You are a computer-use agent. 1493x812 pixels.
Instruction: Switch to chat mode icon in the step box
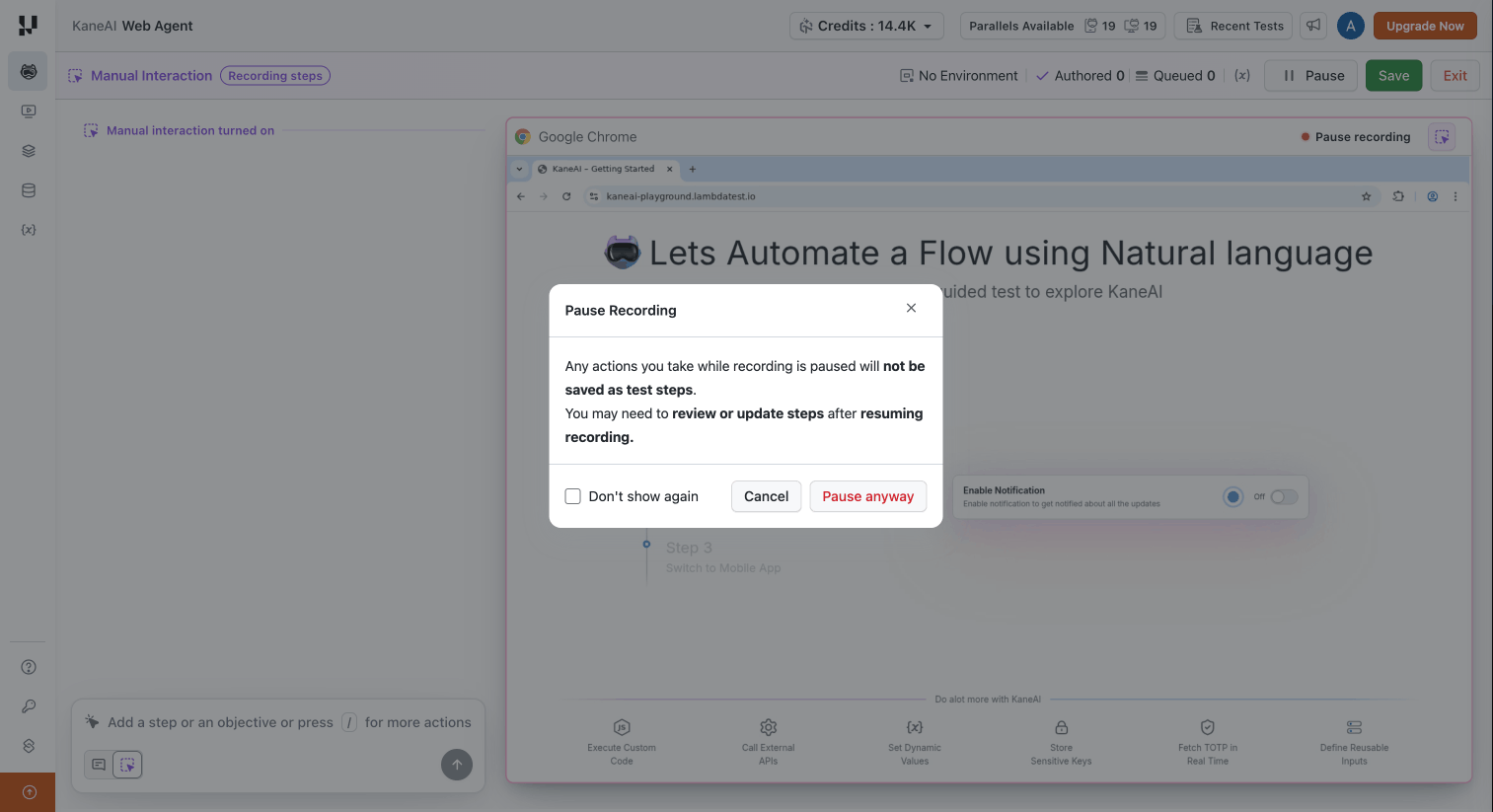[x=99, y=765]
